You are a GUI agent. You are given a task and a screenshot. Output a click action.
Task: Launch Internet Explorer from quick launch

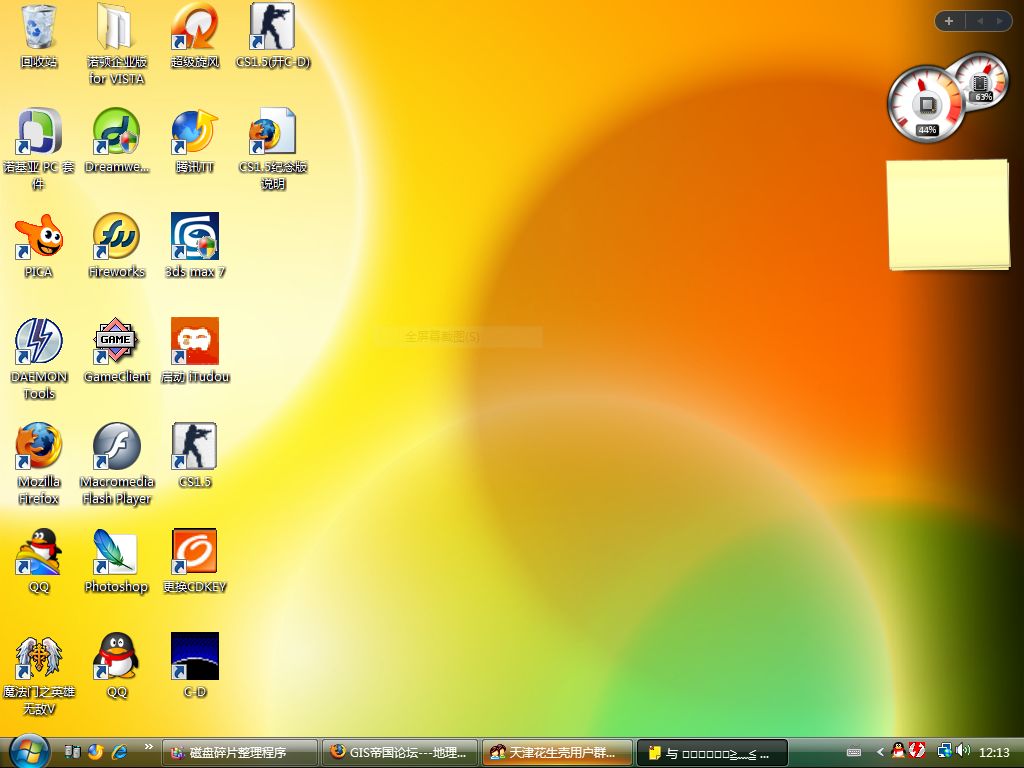point(119,752)
